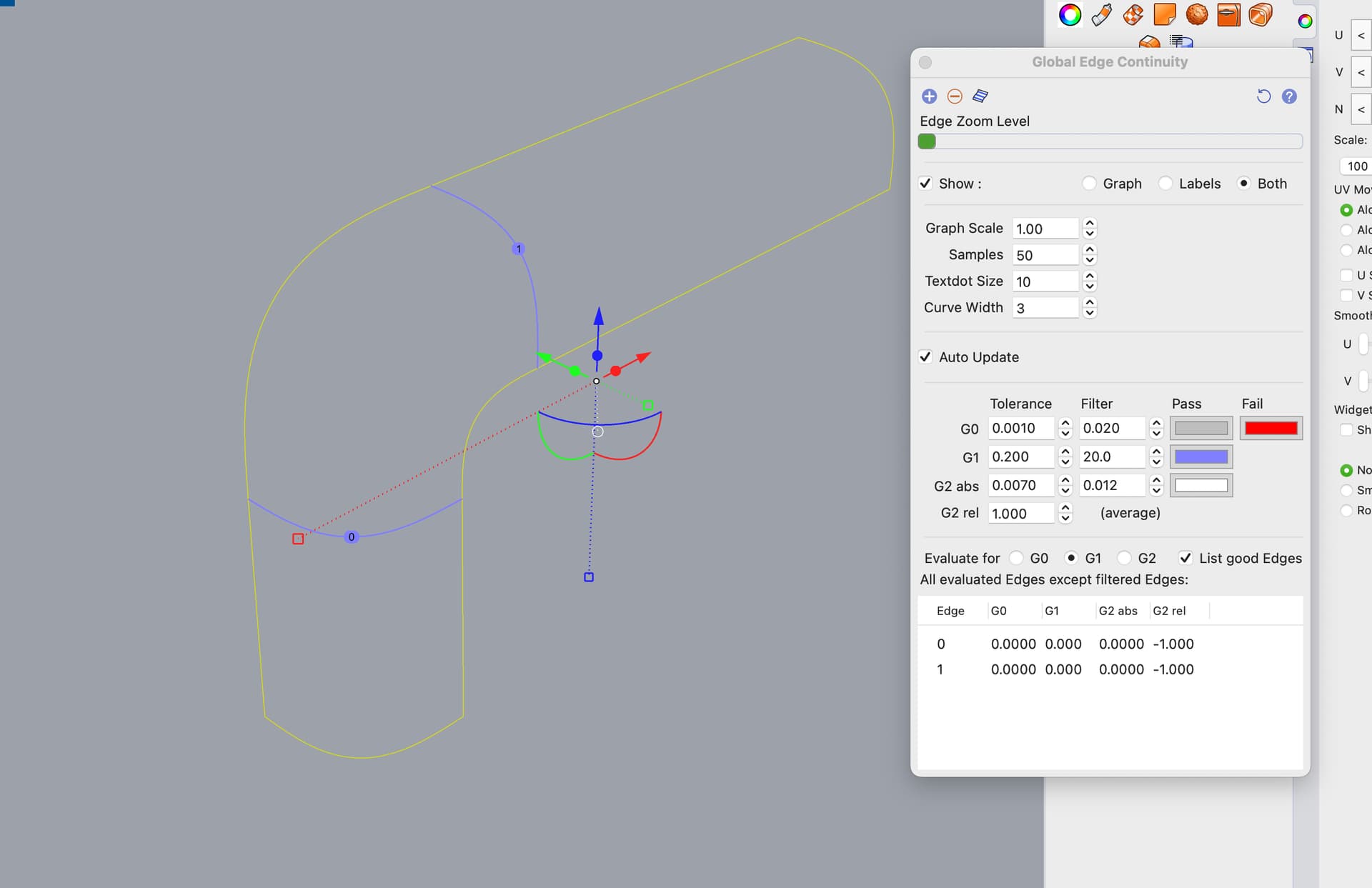
Task: Adjust Curve Width stepper arrows
Action: [x=1090, y=308]
